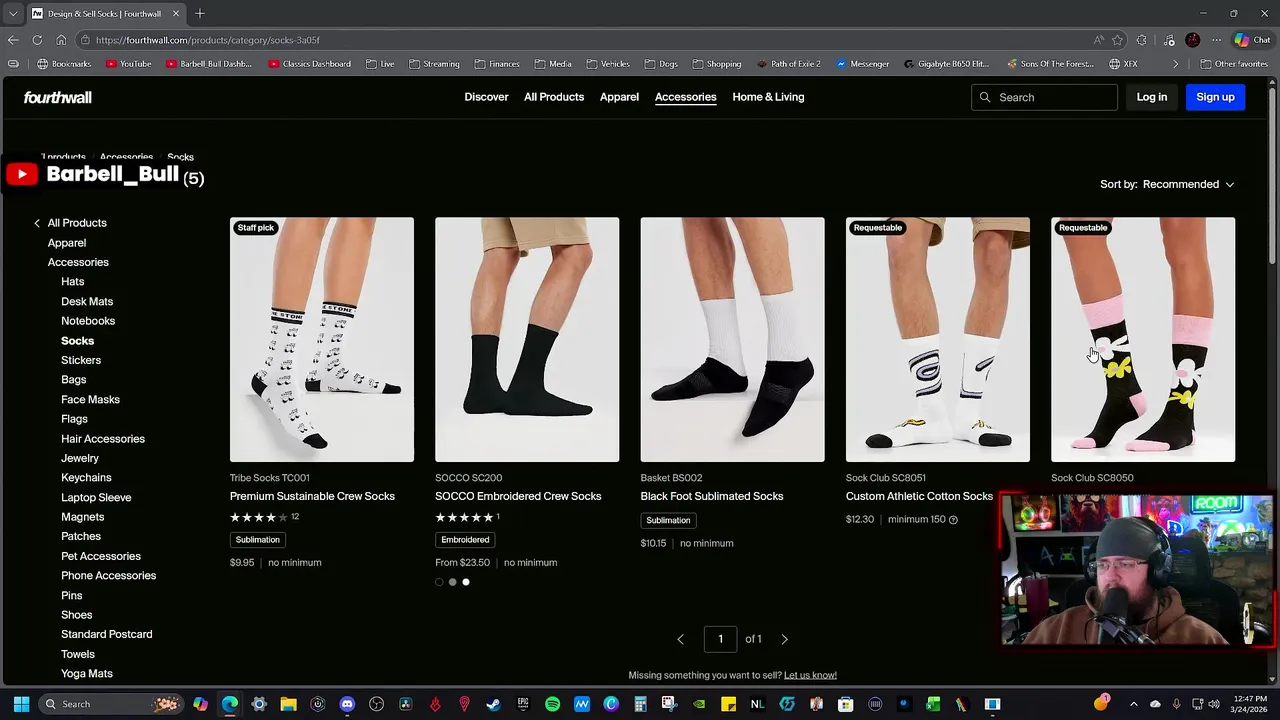Add this page to favorites
Viewport: 1280px width, 720px height.
pyautogui.click(x=1118, y=40)
